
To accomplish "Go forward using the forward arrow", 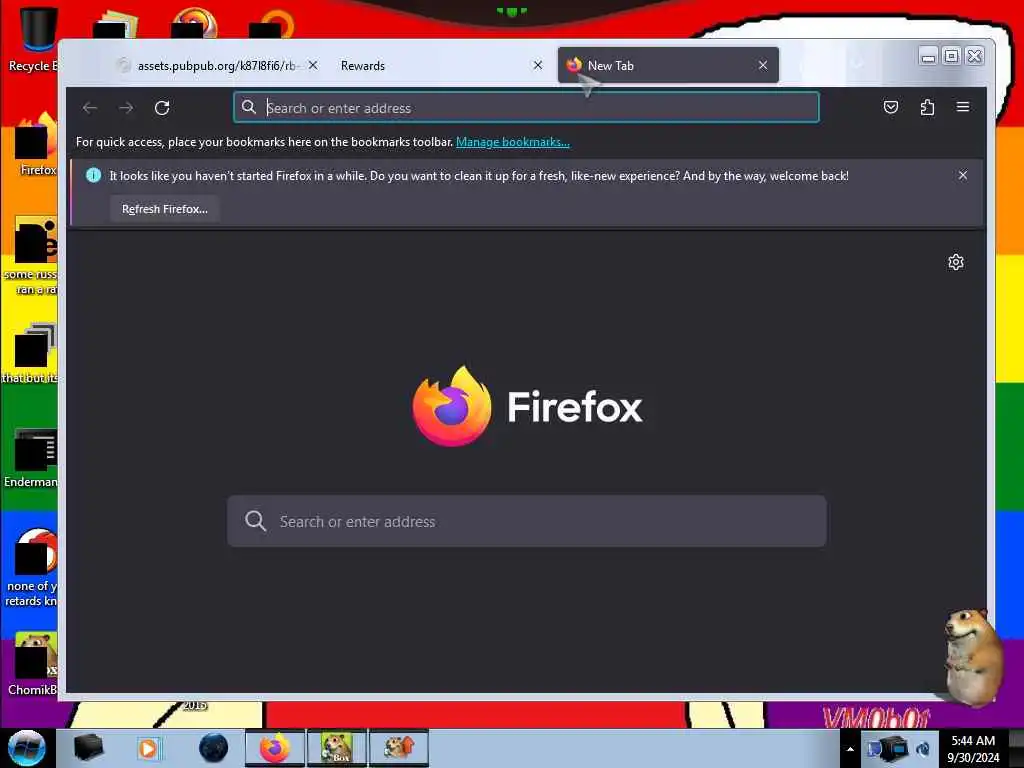I will (126, 108).
